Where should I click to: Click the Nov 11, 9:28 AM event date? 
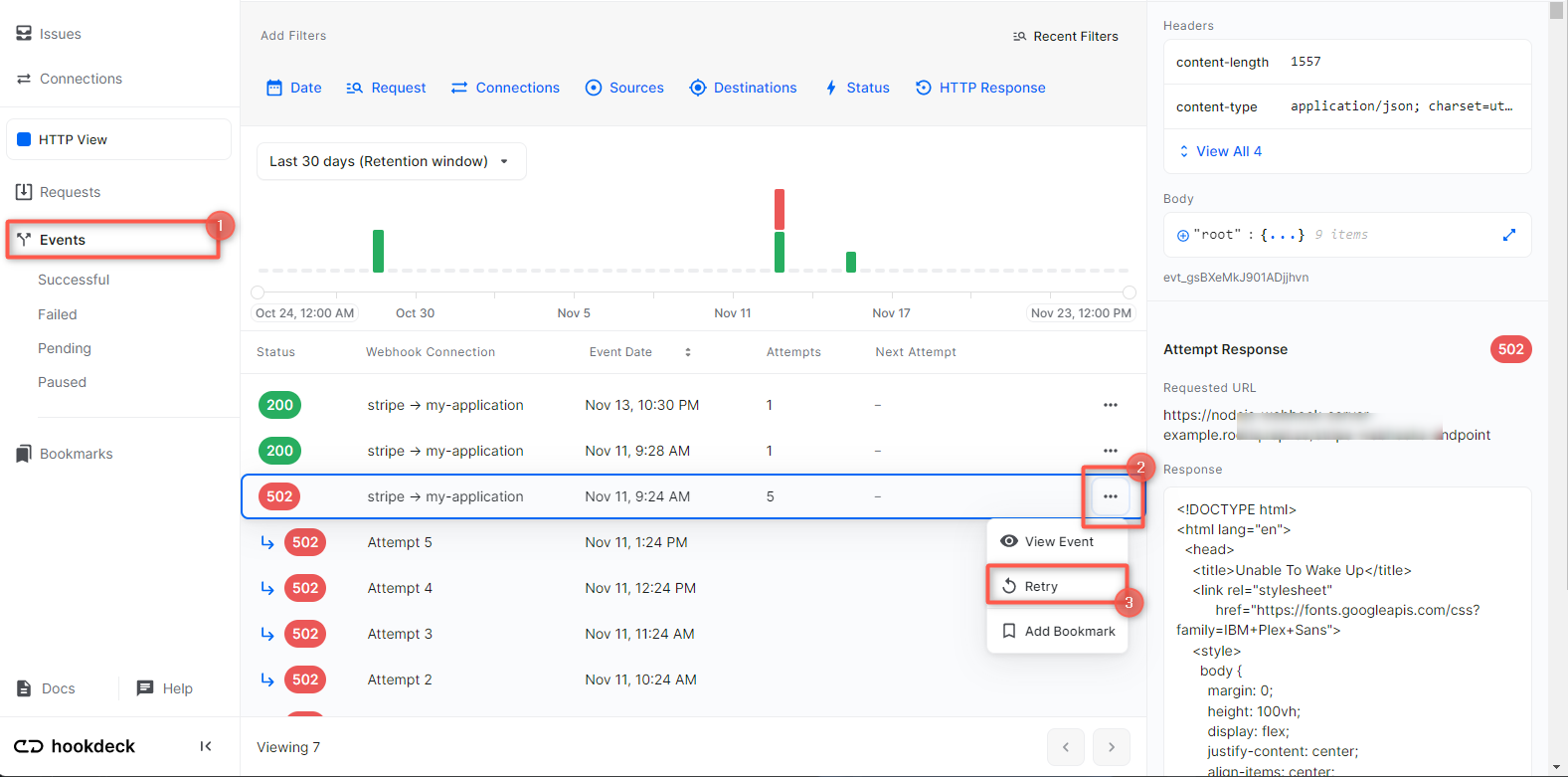(637, 451)
